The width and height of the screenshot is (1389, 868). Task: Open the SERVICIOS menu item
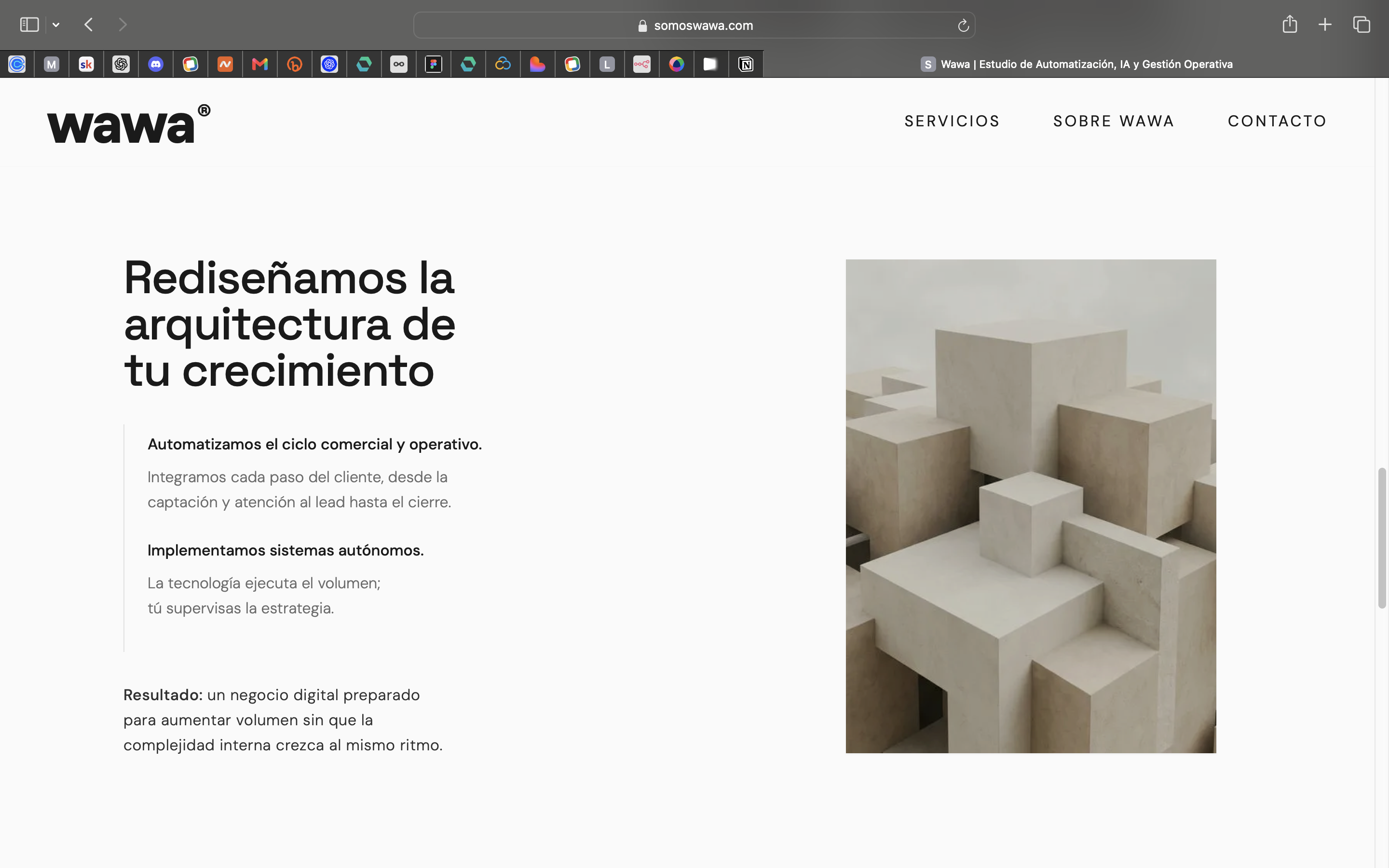(x=952, y=121)
